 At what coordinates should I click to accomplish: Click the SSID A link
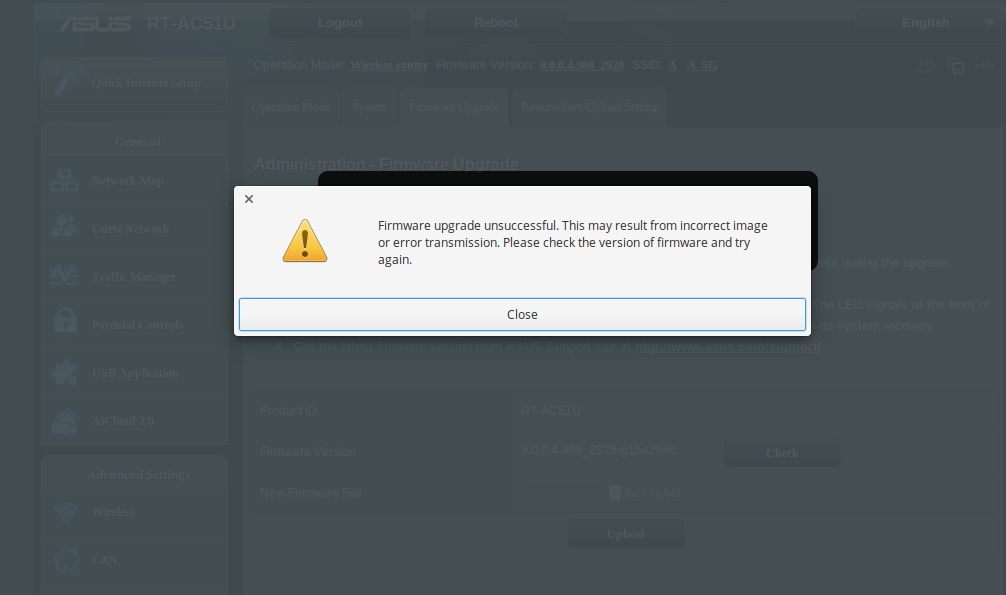[672, 65]
